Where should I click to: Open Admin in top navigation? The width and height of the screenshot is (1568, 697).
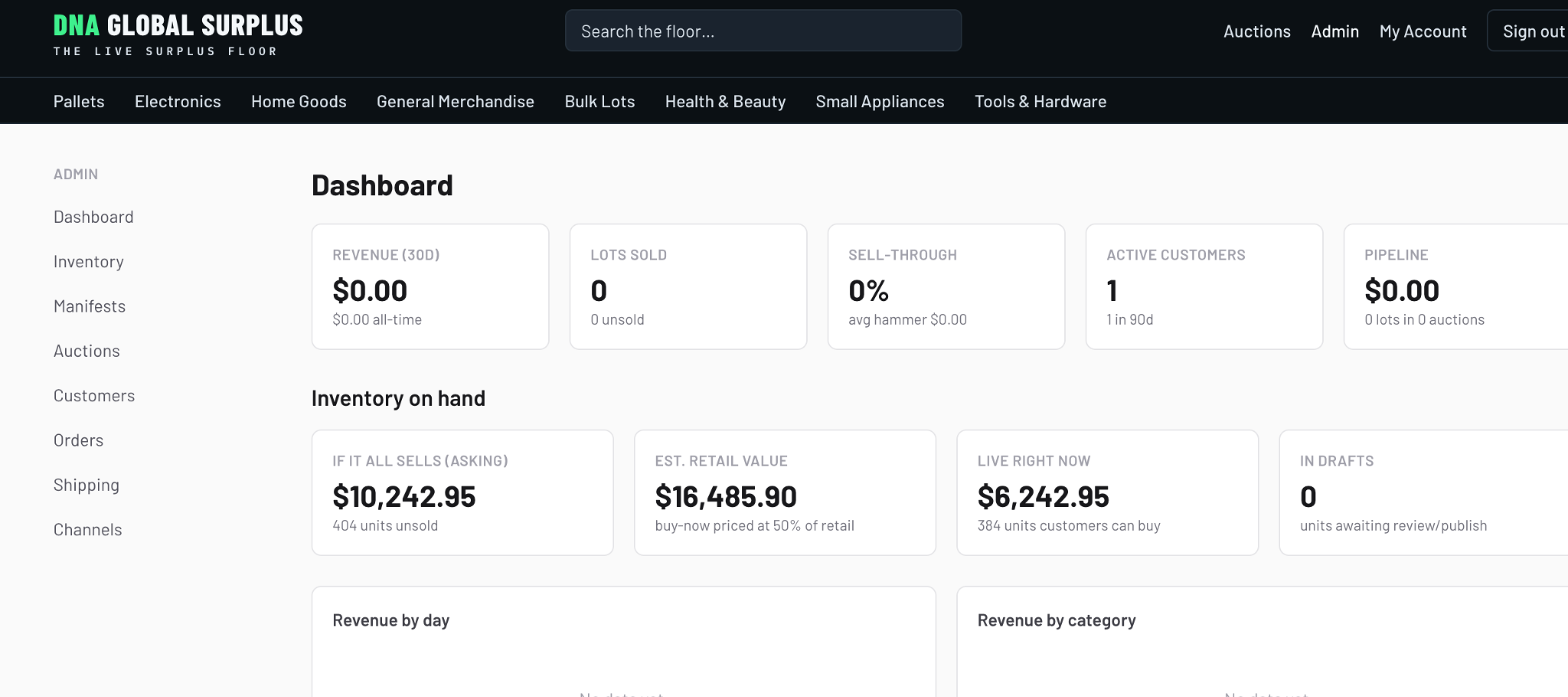click(1334, 31)
